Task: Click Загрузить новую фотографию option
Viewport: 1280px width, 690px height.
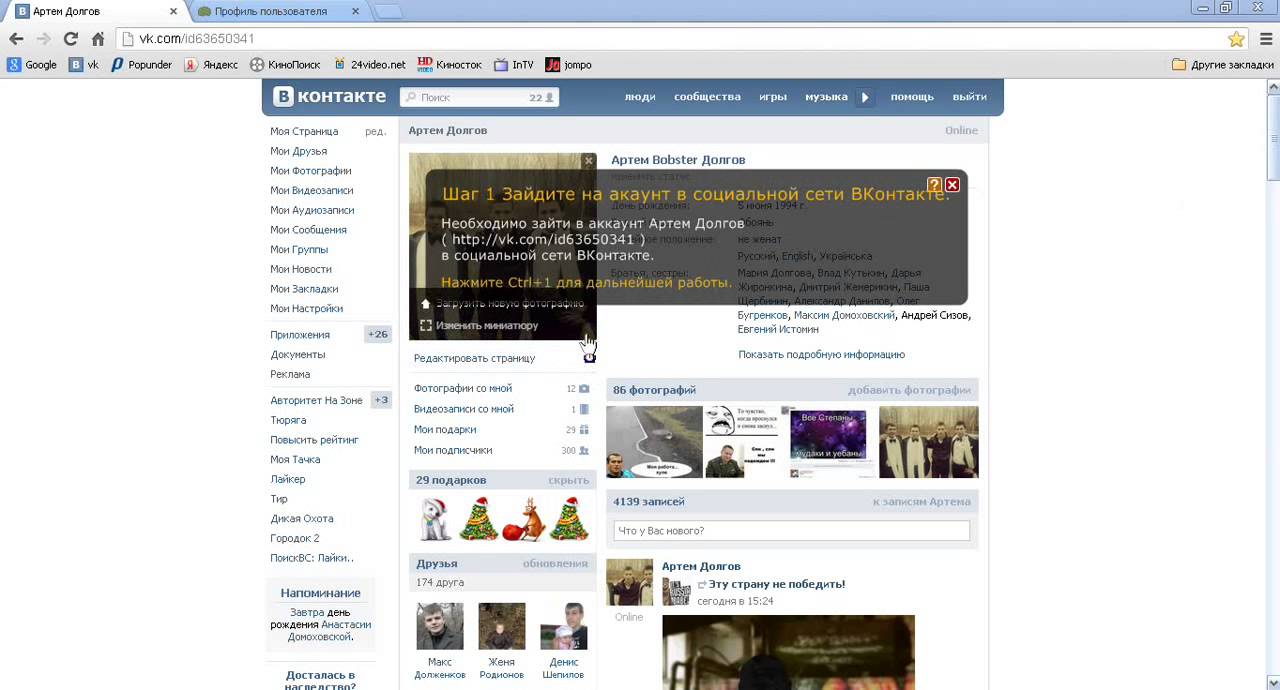Action: tap(501, 303)
